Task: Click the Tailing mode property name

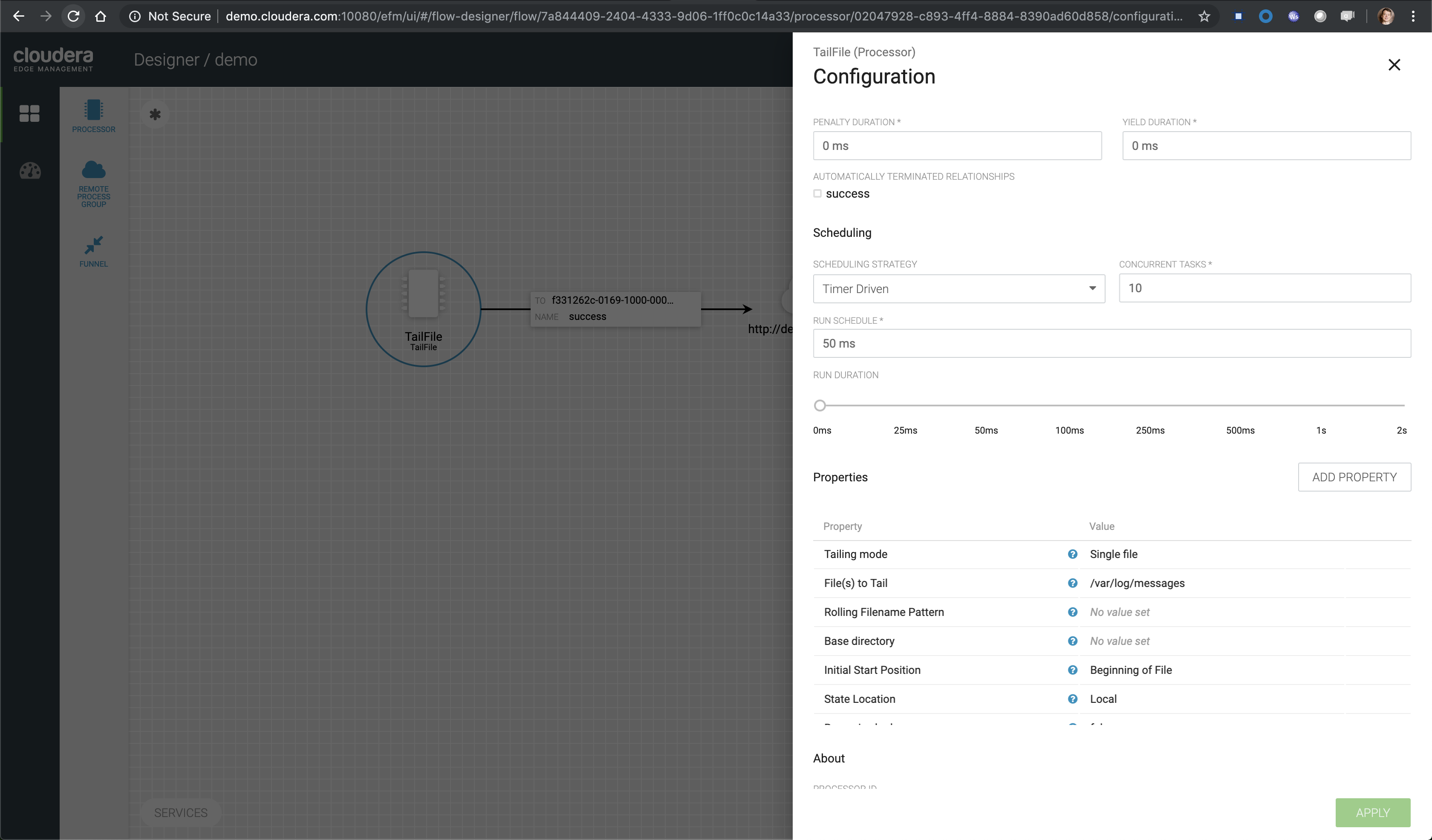Action: [855, 554]
